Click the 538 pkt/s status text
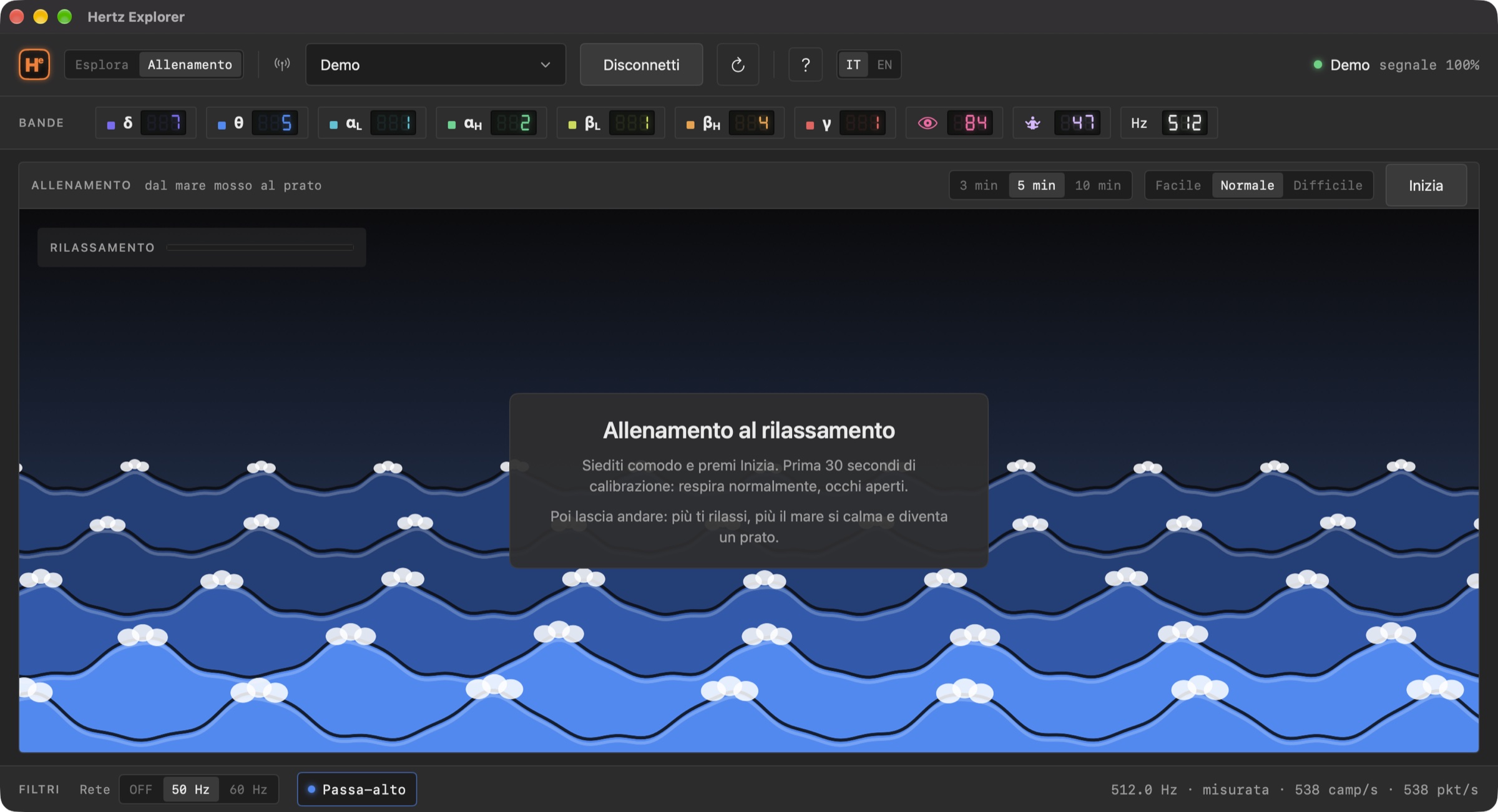 [x=1441, y=790]
